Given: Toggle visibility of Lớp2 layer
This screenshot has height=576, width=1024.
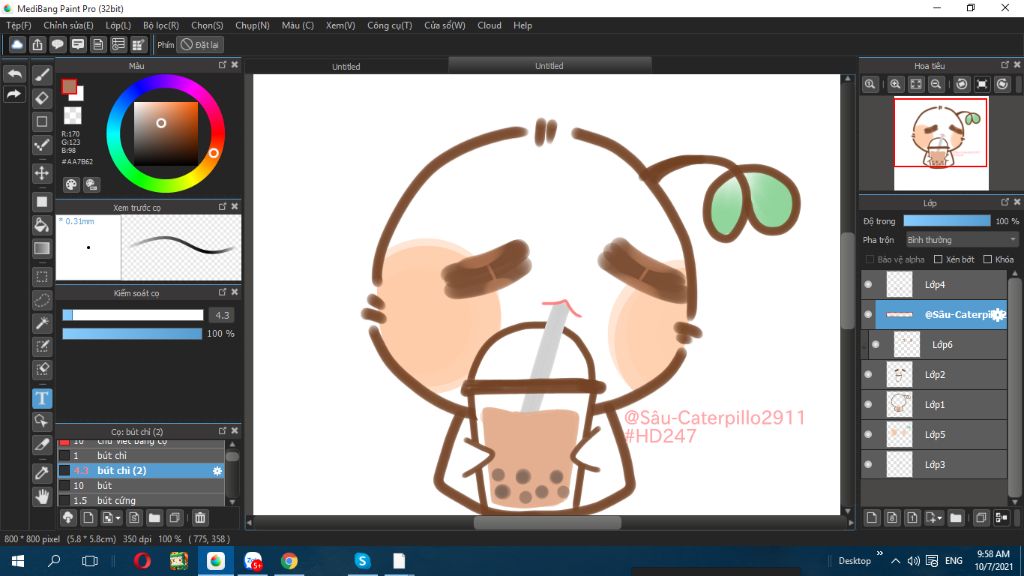Looking at the screenshot, I should coord(868,374).
